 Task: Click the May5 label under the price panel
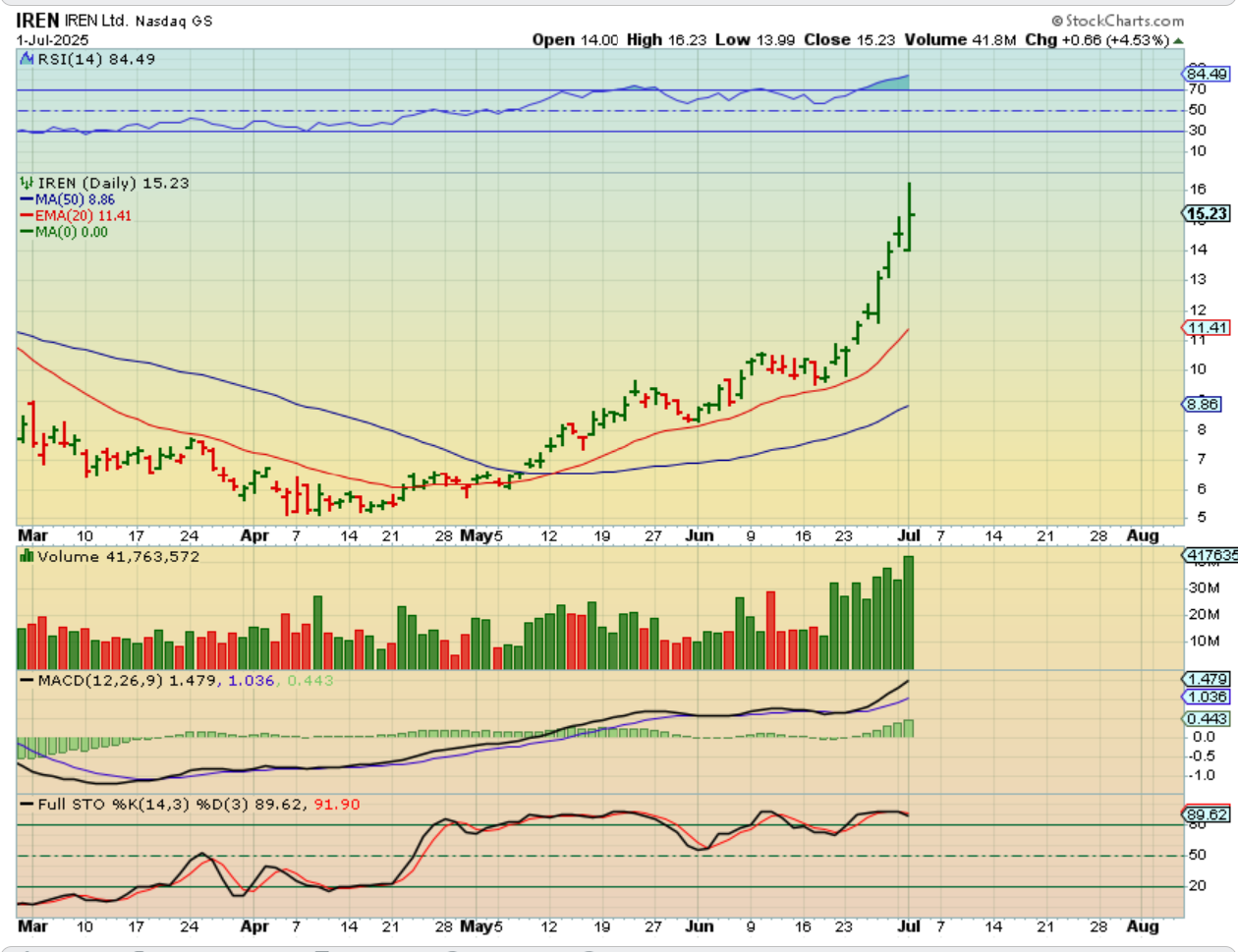[482, 535]
